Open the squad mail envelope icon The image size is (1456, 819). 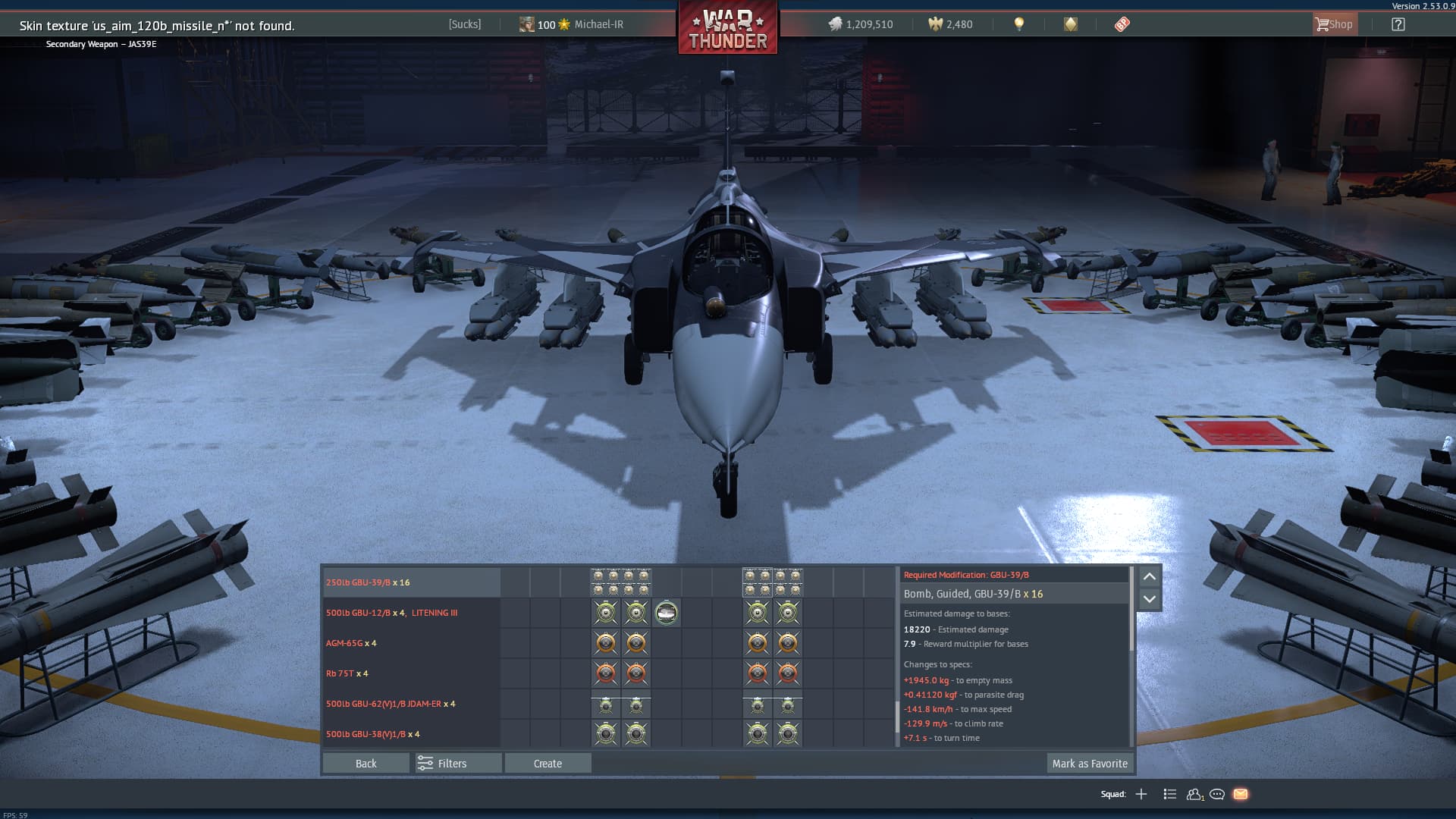[1240, 794]
